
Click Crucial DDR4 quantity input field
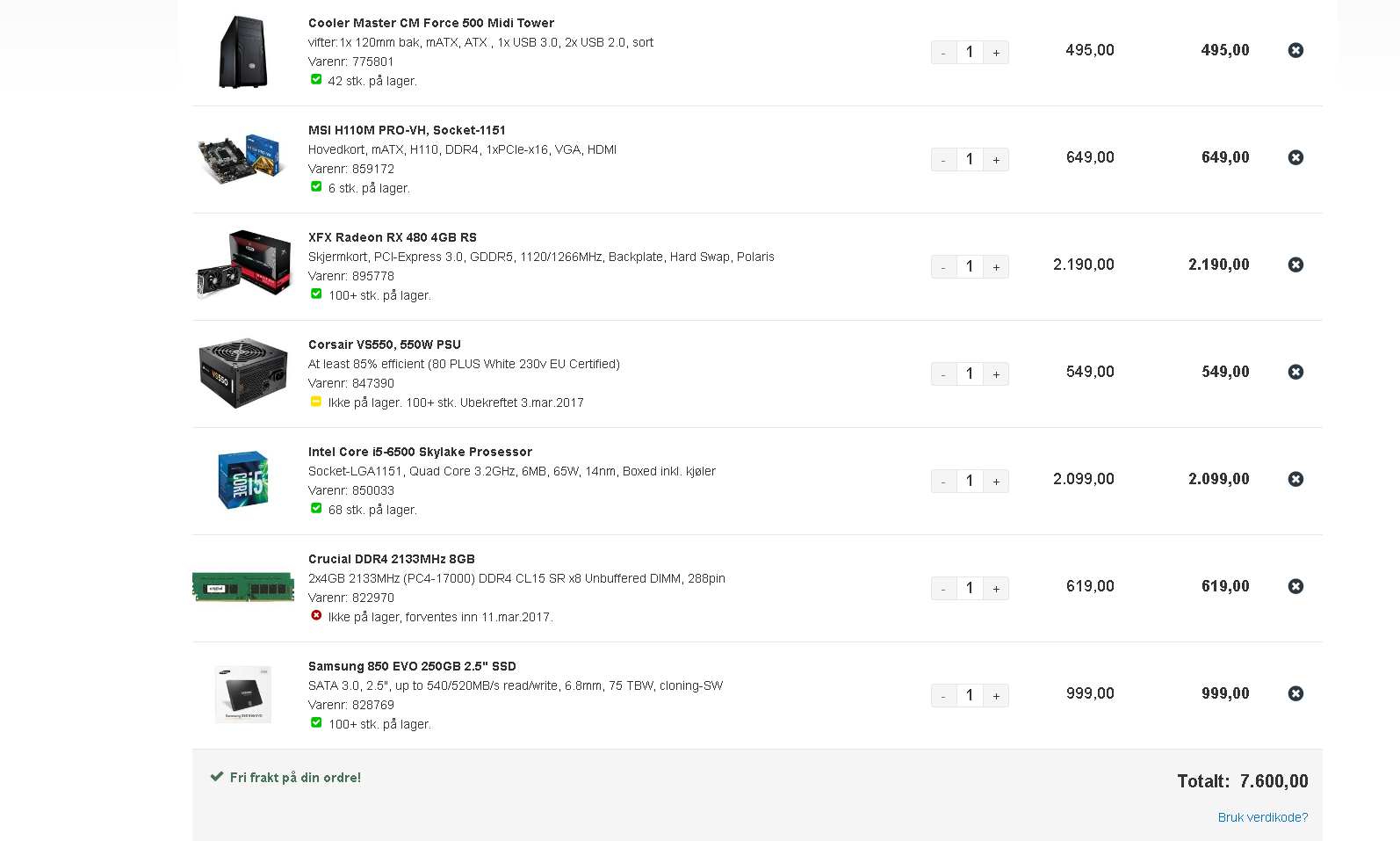[x=970, y=588]
